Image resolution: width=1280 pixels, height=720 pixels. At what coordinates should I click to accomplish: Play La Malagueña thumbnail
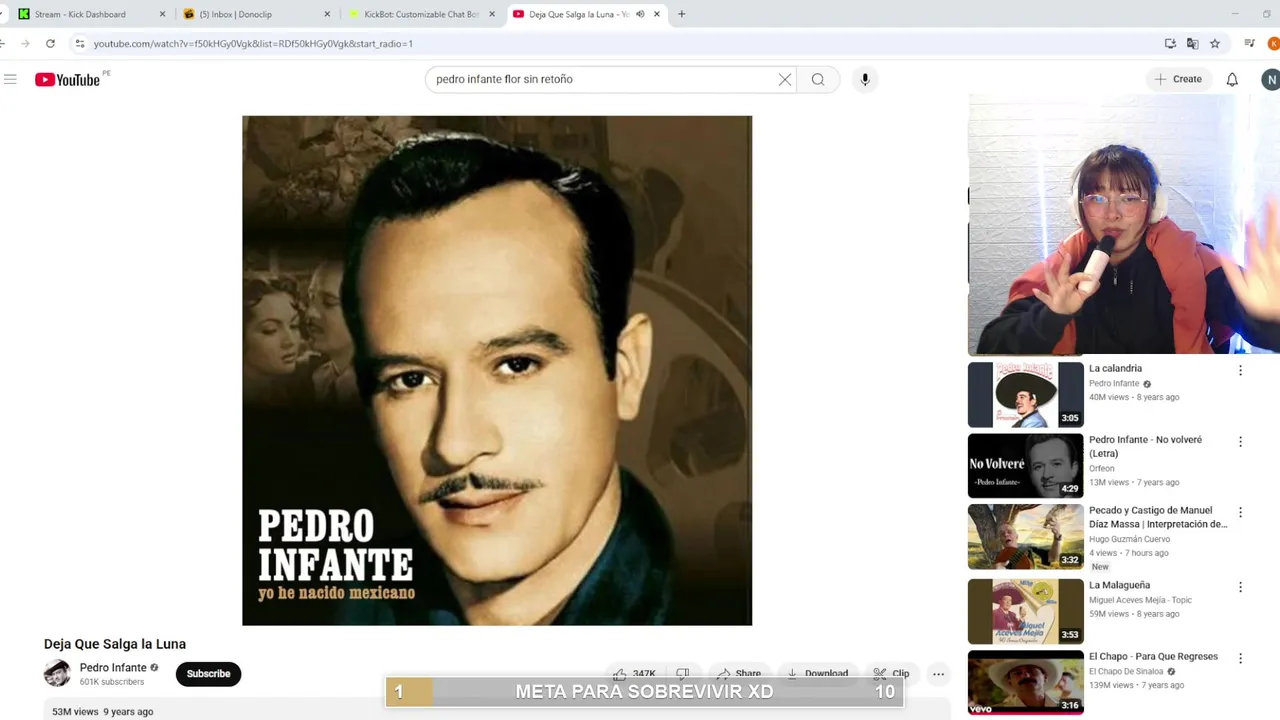pos(1026,611)
